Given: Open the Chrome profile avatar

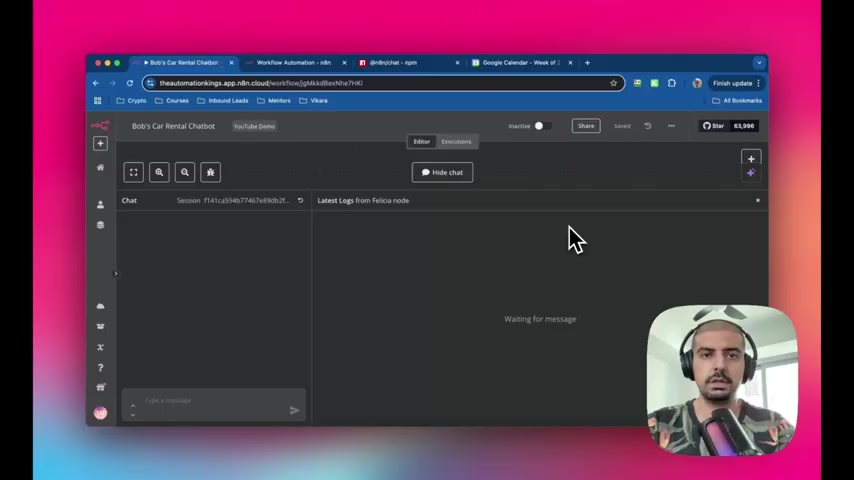Looking at the screenshot, I should (x=697, y=83).
